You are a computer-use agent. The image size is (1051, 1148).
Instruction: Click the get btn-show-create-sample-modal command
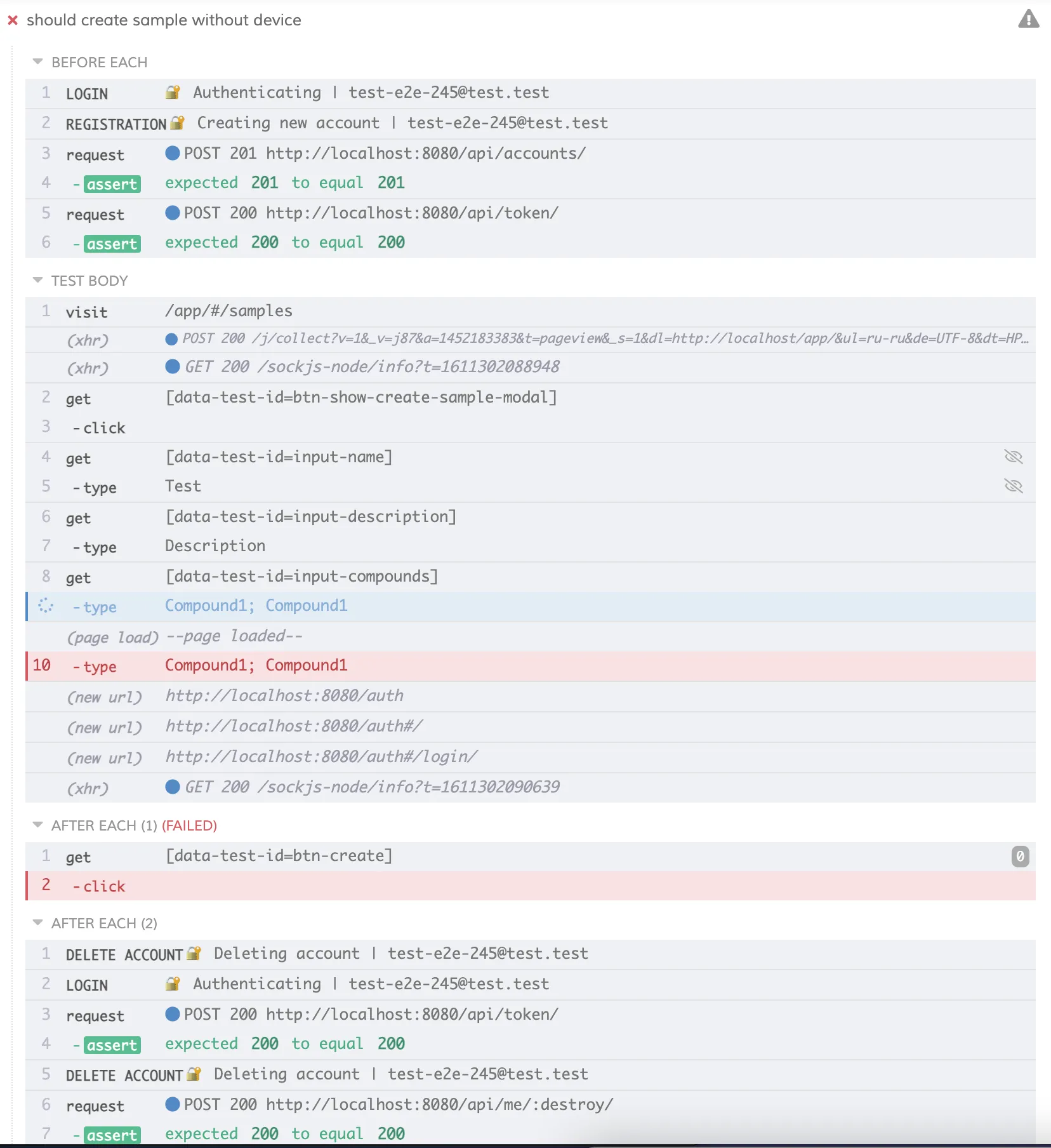360,397
